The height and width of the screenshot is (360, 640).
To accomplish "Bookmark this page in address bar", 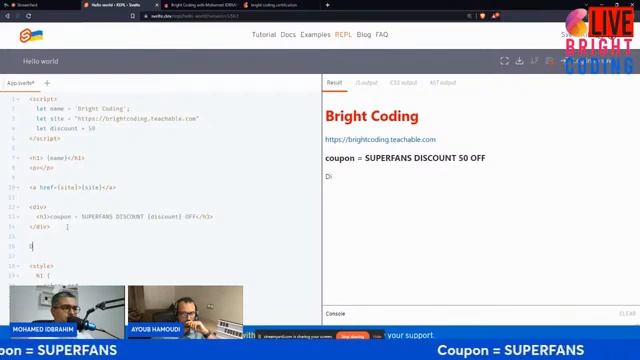I will [133, 16].
